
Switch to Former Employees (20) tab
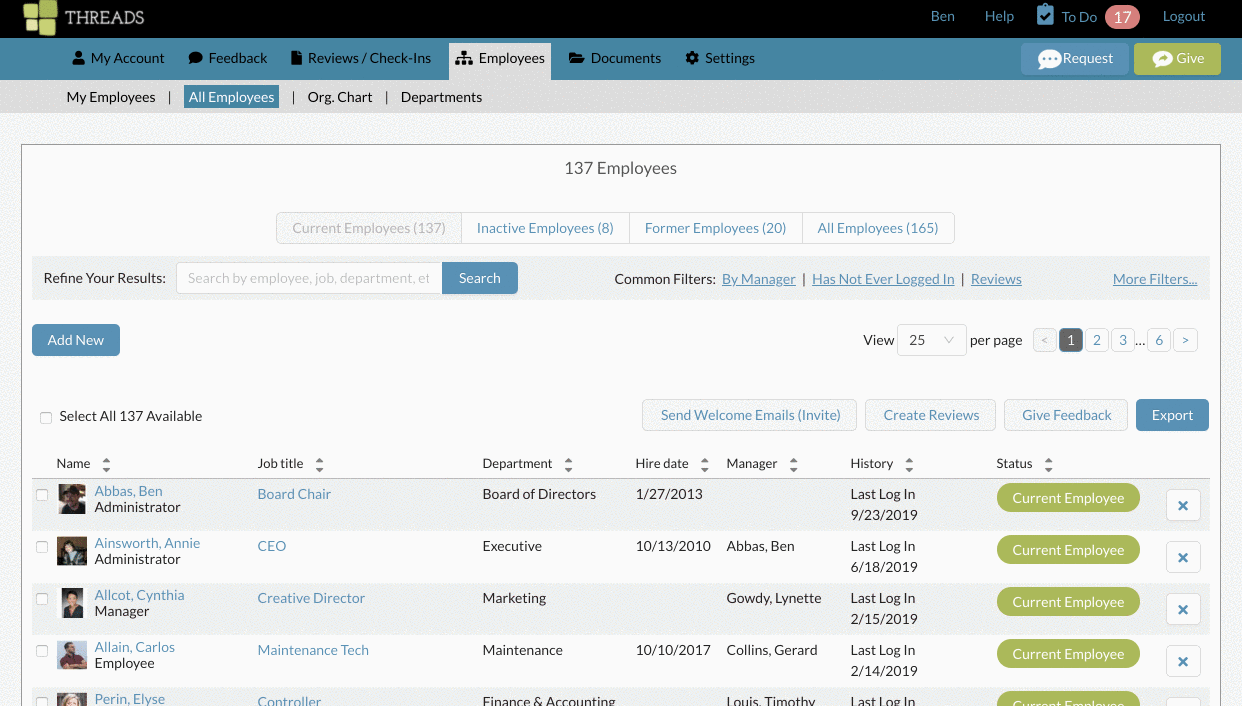point(715,228)
